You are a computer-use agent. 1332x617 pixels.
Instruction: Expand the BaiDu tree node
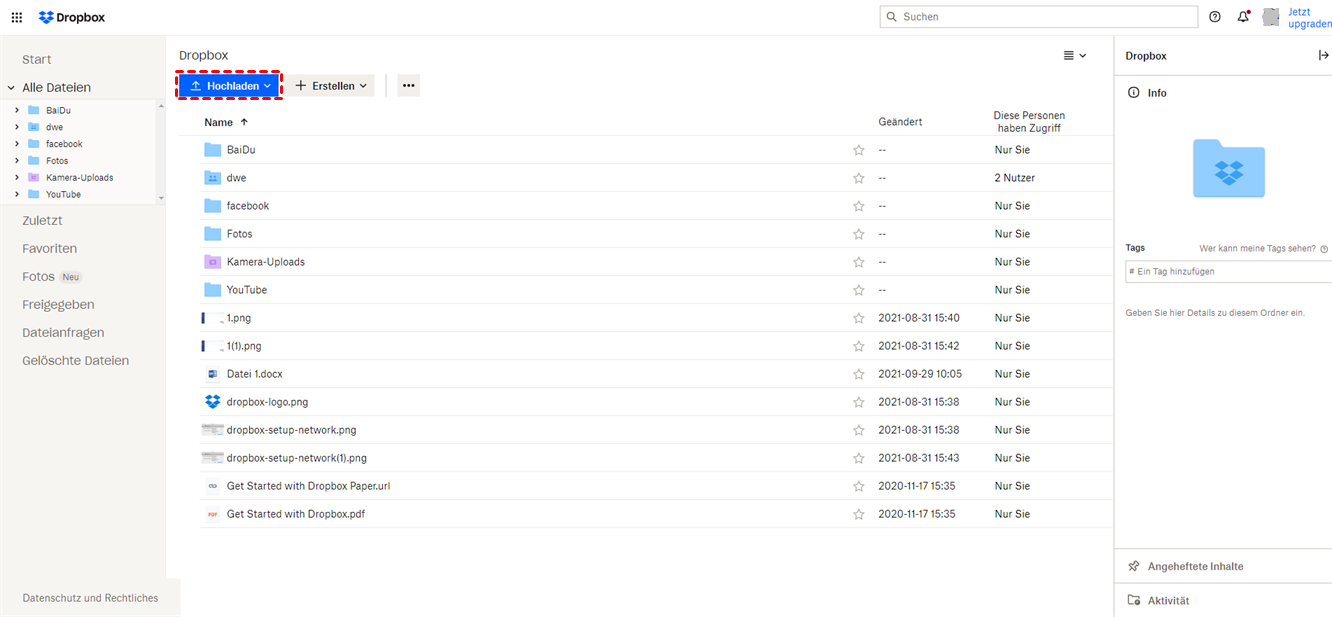pos(17,110)
